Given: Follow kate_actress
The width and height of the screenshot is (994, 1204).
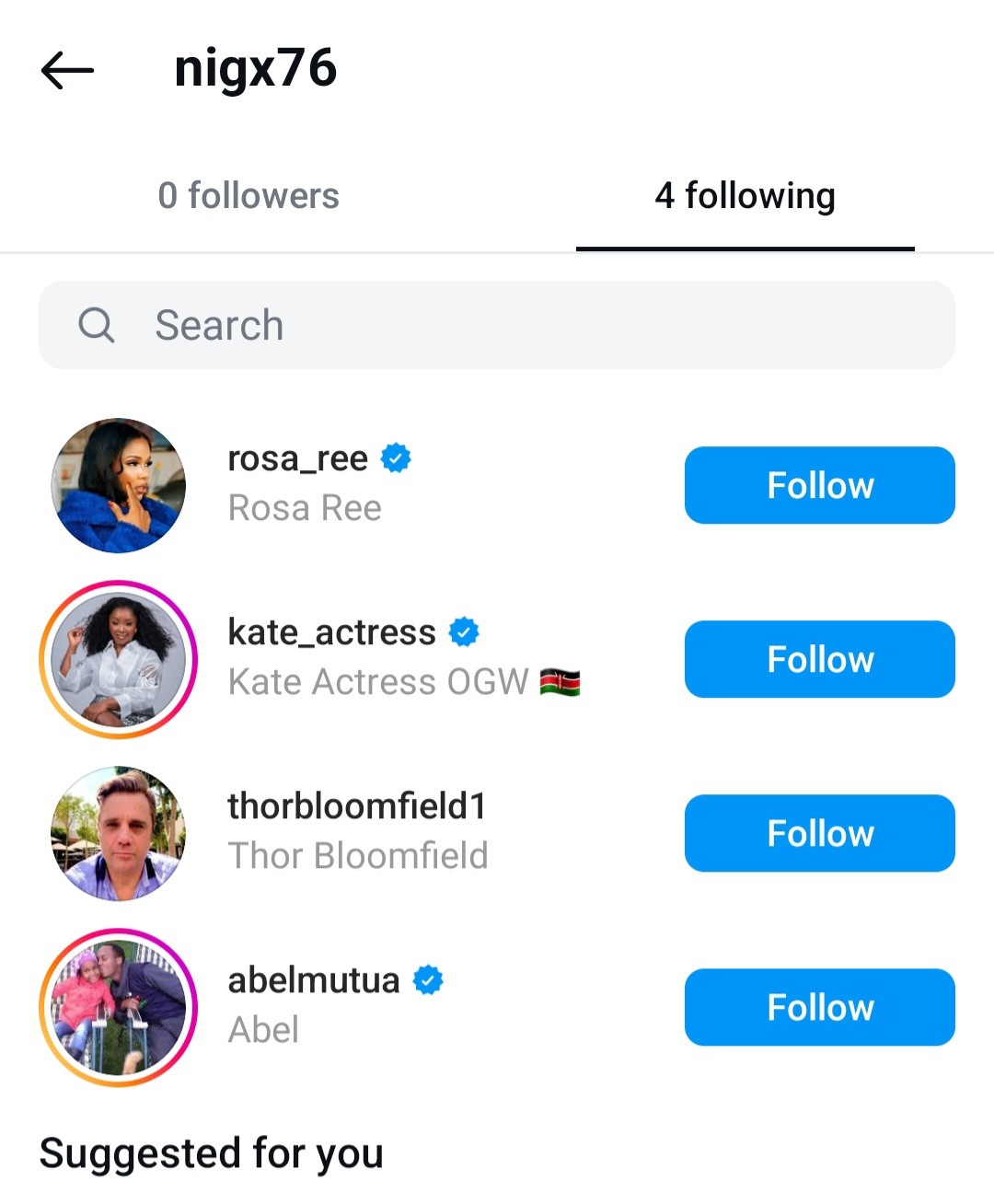Looking at the screenshot, I should pyautogui.click(x=819, y=659).
